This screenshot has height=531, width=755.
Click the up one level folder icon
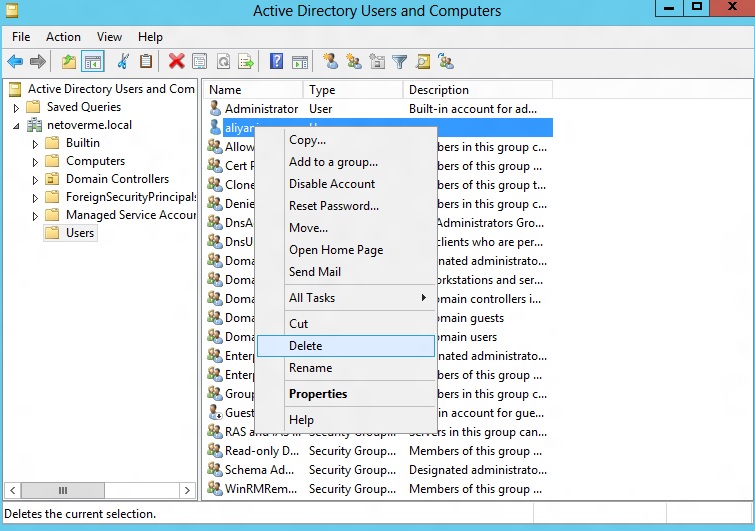point(69,62)
